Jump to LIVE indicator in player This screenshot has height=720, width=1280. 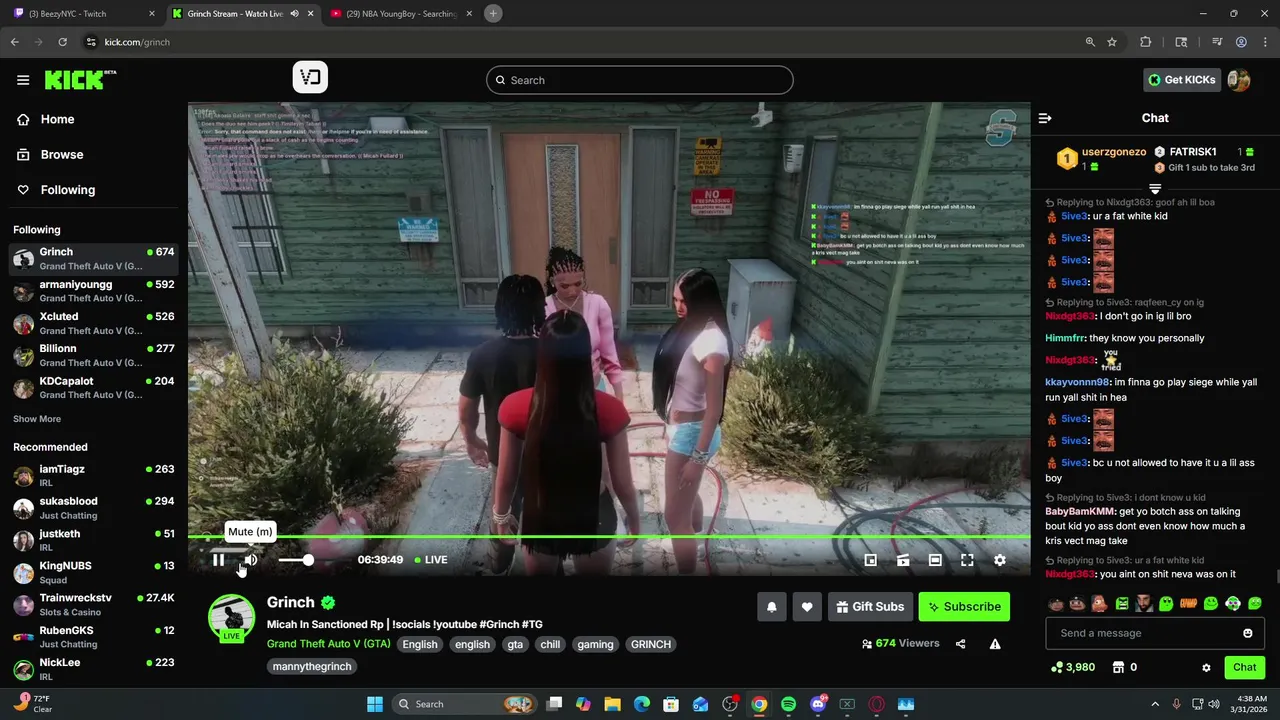click(x=430, y=560)
